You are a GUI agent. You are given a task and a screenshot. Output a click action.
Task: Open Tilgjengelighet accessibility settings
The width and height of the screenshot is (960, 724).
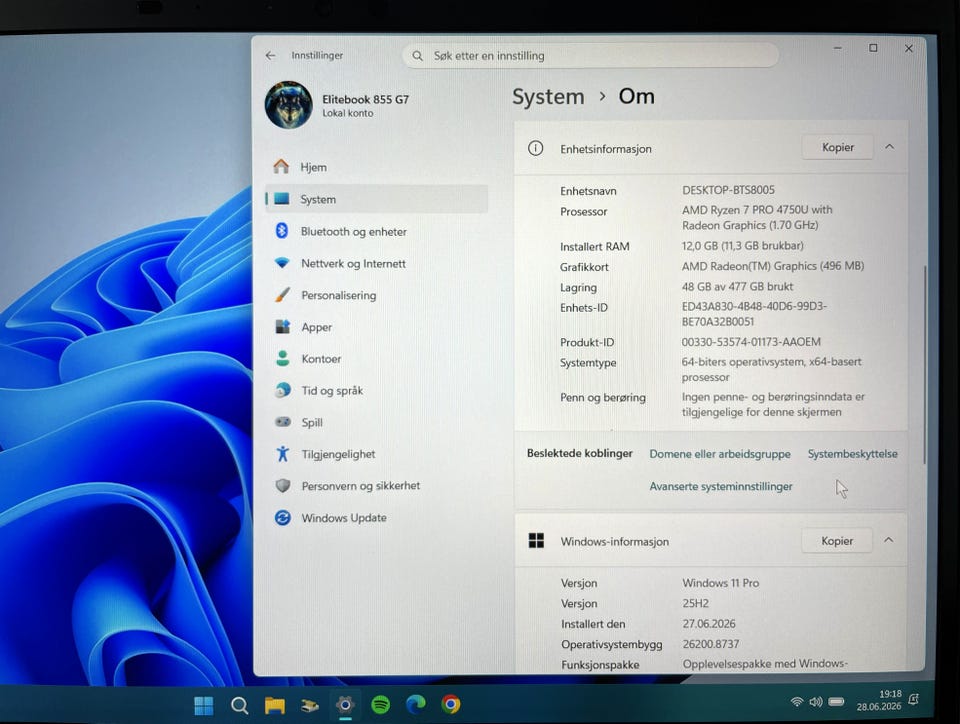[x=377, y=454]
